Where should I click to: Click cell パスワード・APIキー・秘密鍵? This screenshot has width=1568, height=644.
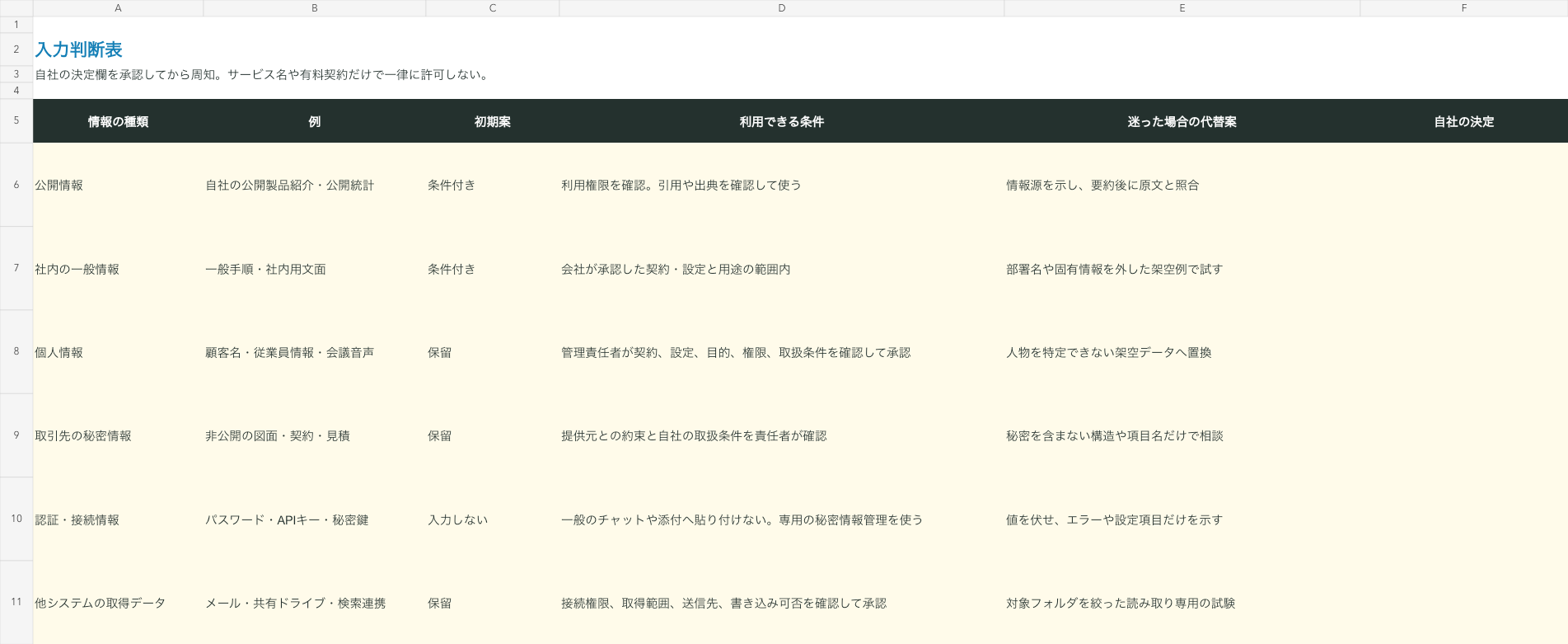point(315,519)
